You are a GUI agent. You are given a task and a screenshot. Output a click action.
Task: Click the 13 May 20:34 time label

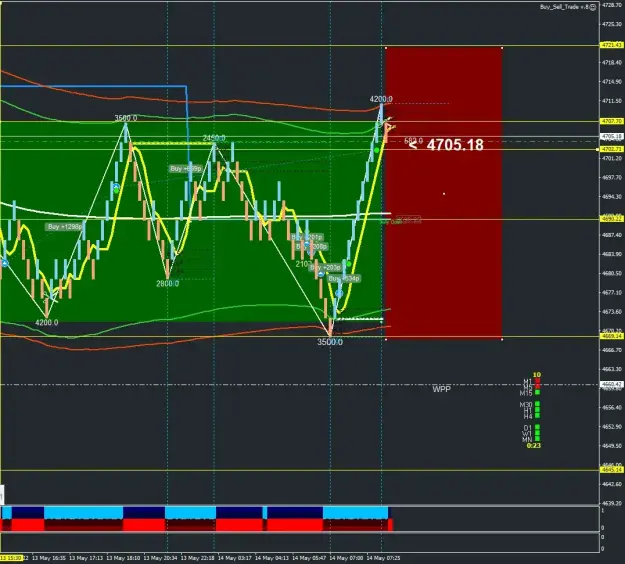pyautogui.click(x=160, y=558)
